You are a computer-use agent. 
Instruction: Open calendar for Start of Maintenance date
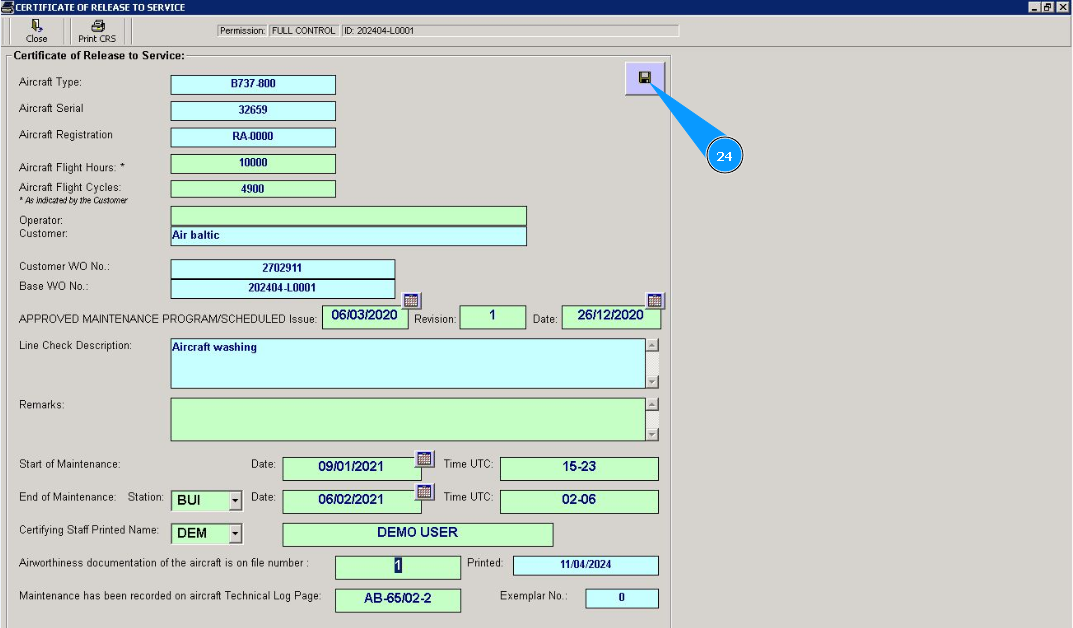coord(425,459)
